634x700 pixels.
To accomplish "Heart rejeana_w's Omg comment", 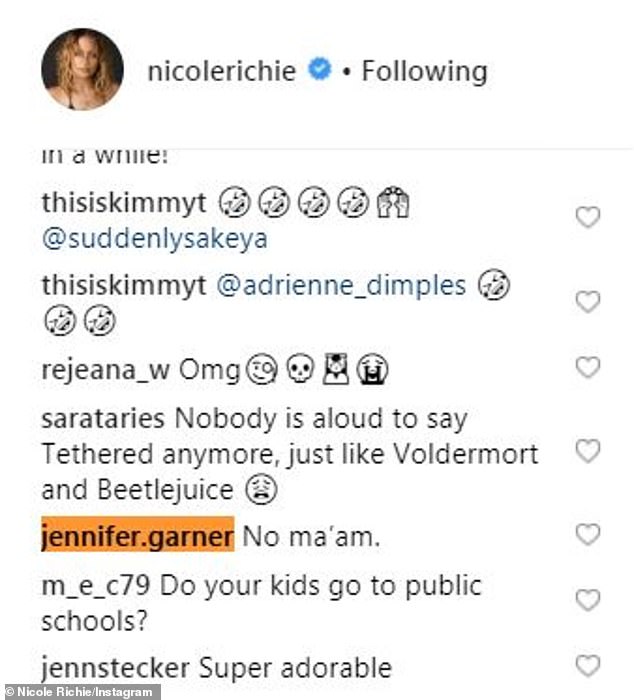I will [588, 368].
